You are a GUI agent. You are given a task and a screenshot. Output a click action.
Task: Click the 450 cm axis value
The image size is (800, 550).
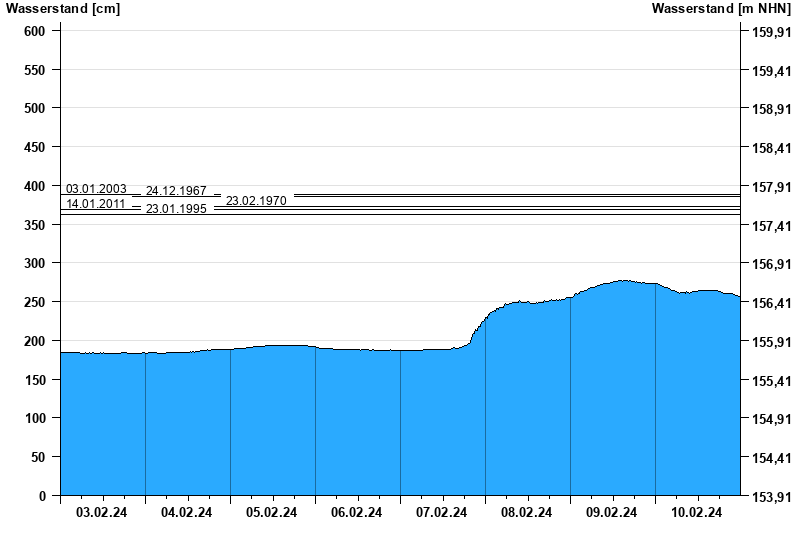[35, 147]
